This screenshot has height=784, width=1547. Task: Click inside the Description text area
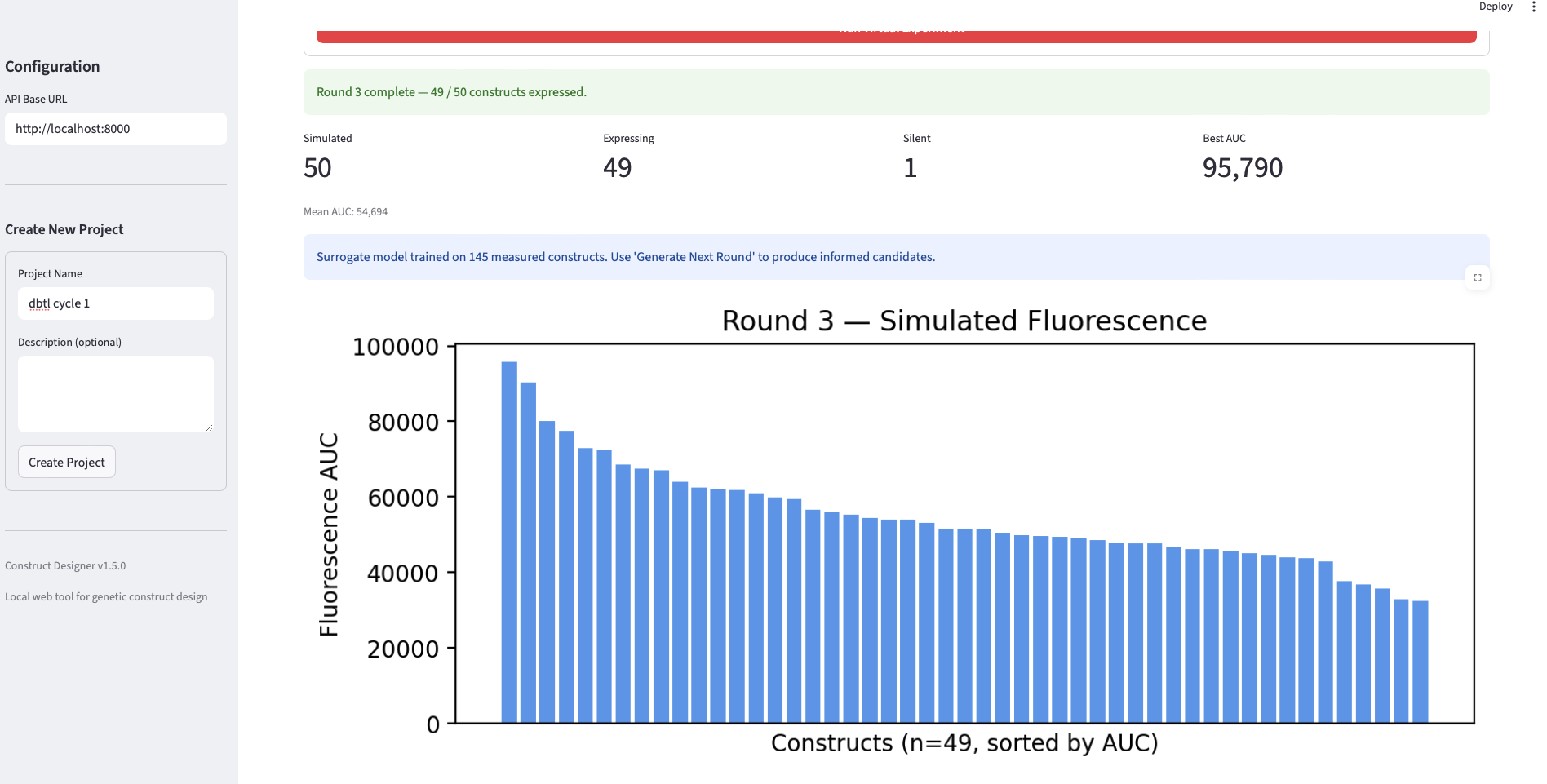click(116, 393)
